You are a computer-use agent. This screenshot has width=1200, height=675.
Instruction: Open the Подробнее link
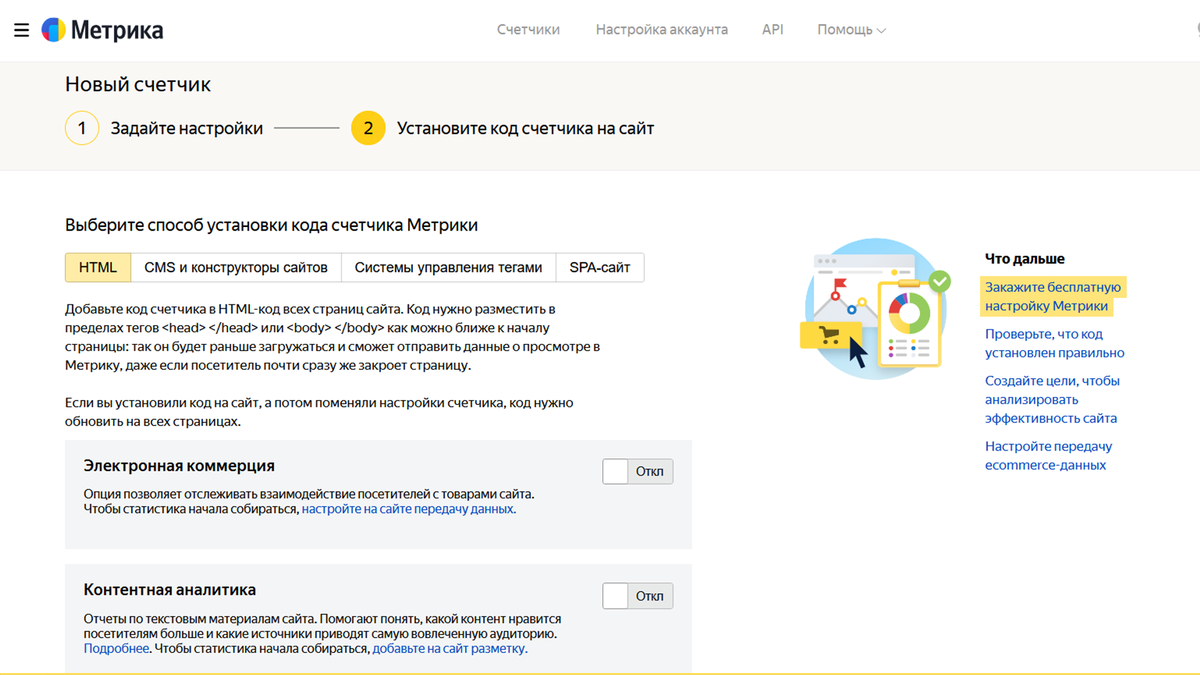click(116, 649)
